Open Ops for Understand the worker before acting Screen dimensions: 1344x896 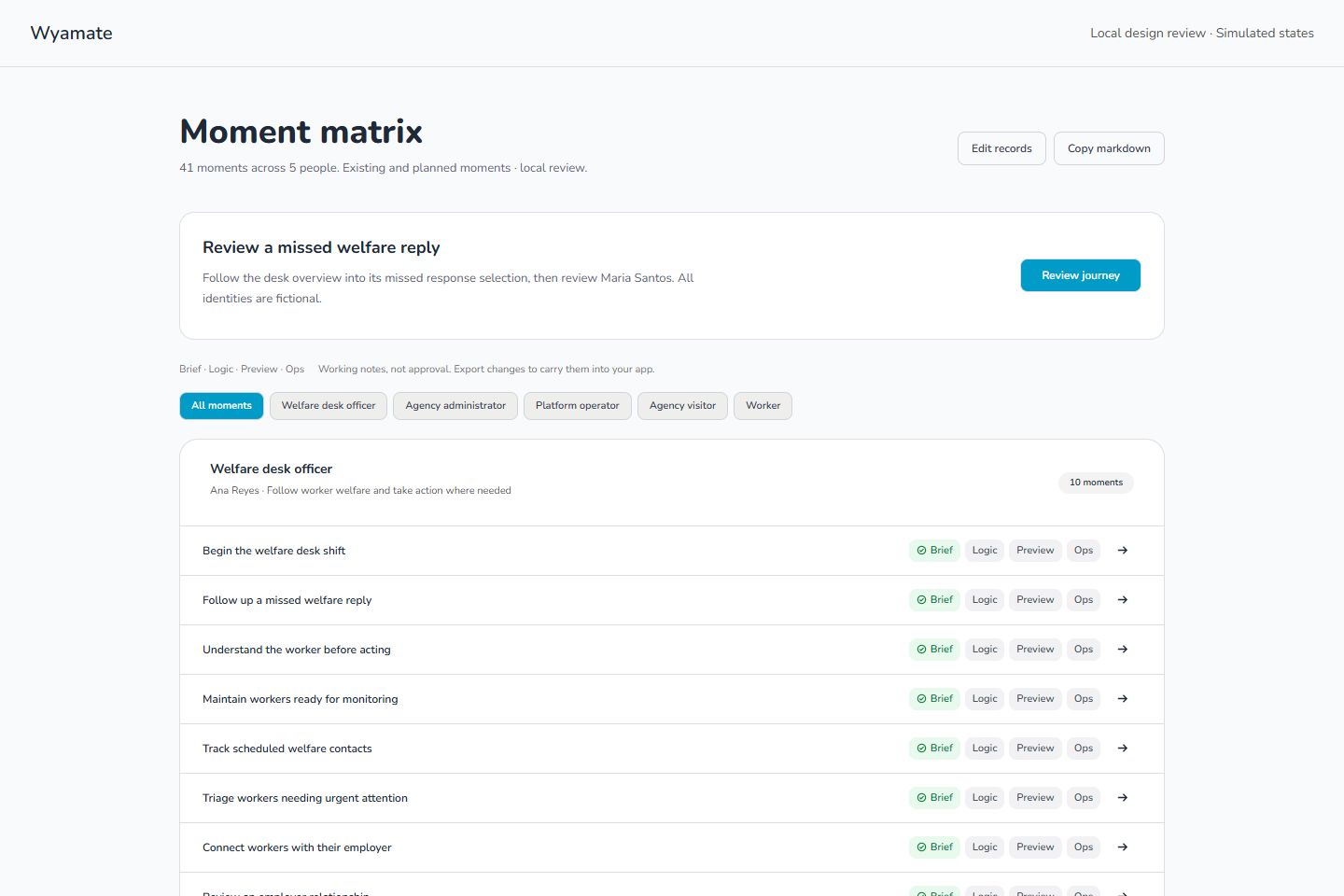click(1084, 650)
